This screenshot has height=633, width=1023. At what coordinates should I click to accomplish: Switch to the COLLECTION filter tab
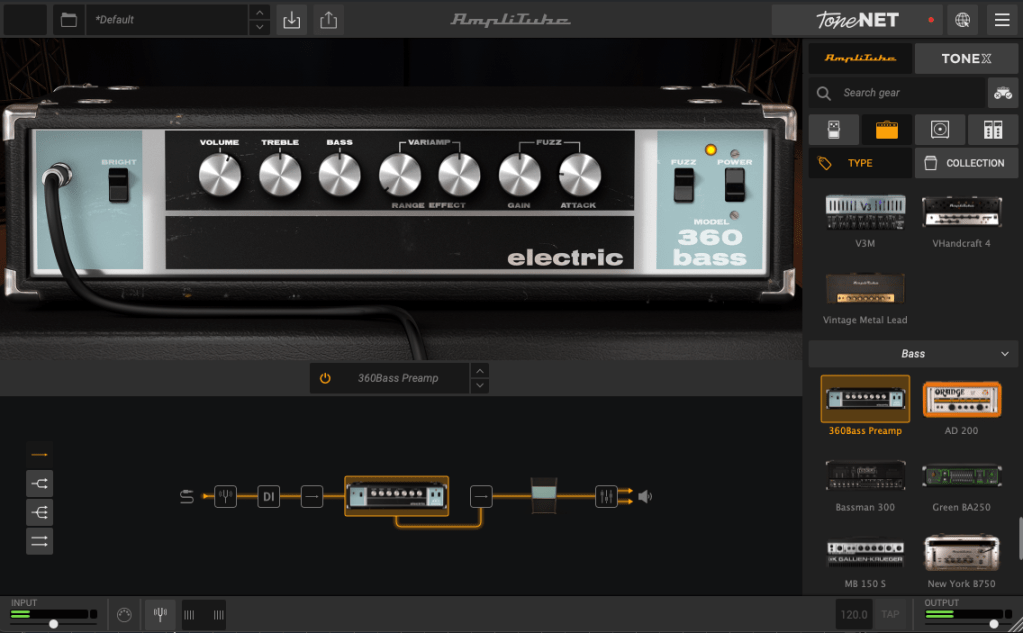coord(965,163)
